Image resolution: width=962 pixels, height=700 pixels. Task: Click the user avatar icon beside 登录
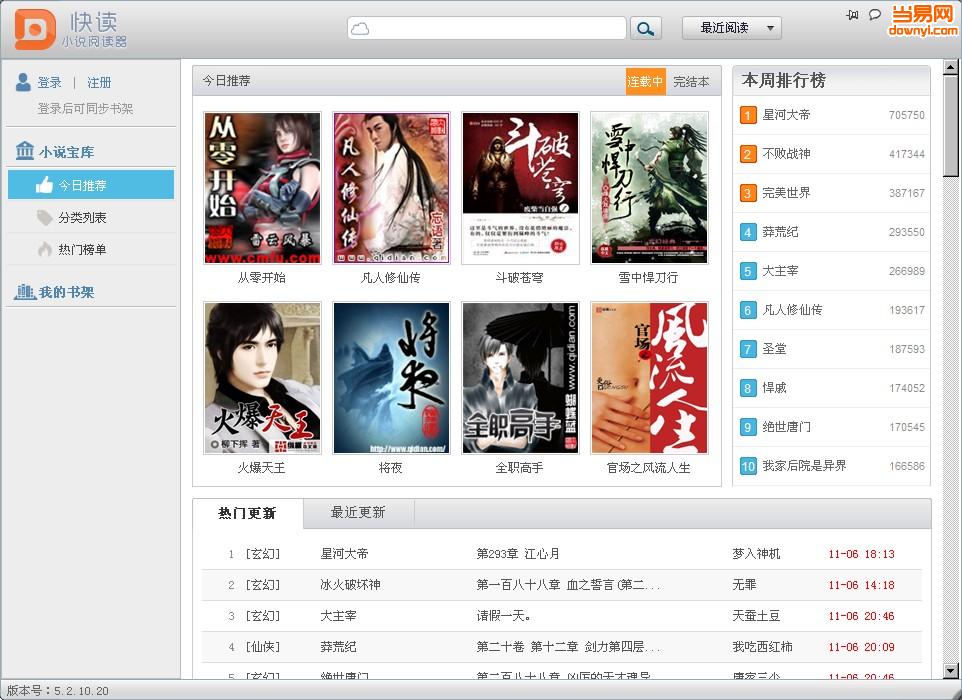pos(23,82)
